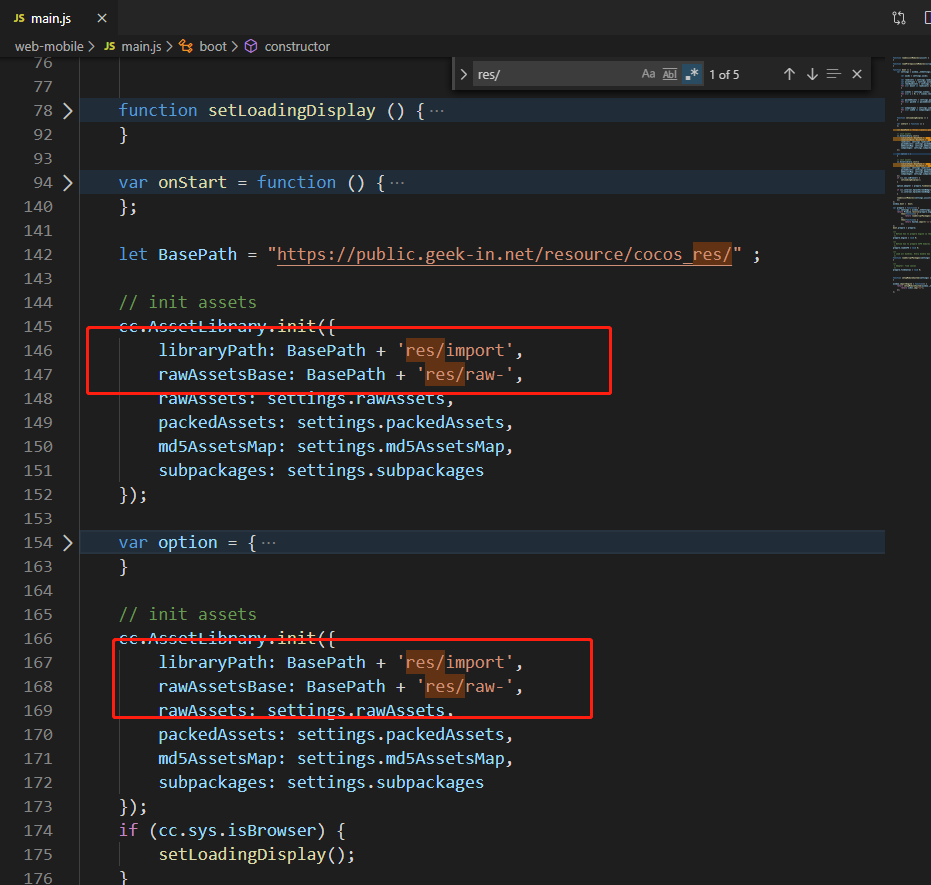Viewport: 931px width, 885px height.
Task: Click line number 167 in the gutter
Action: 38,662
